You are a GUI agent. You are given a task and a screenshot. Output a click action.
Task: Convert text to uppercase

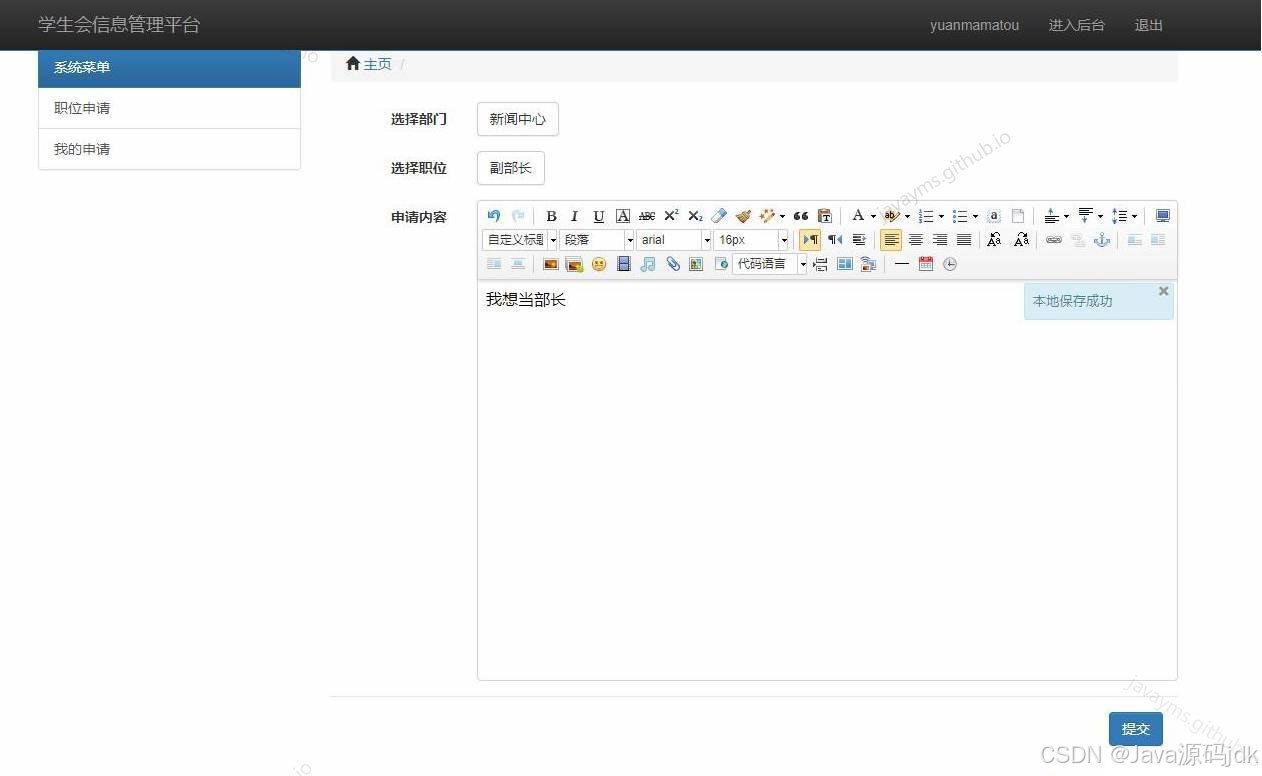[x=993, y=240]
